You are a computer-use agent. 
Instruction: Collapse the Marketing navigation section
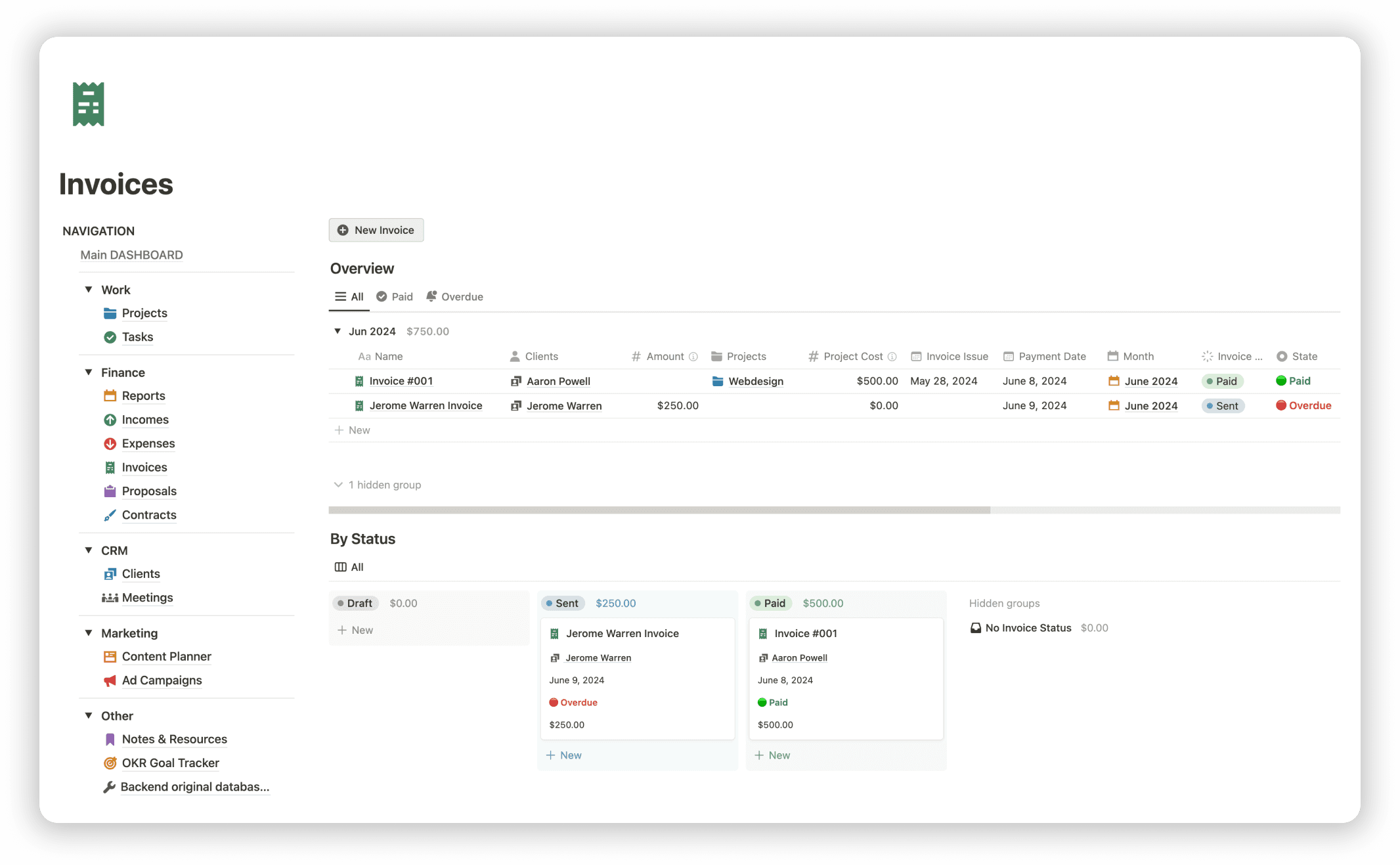(x=89, y=633)
